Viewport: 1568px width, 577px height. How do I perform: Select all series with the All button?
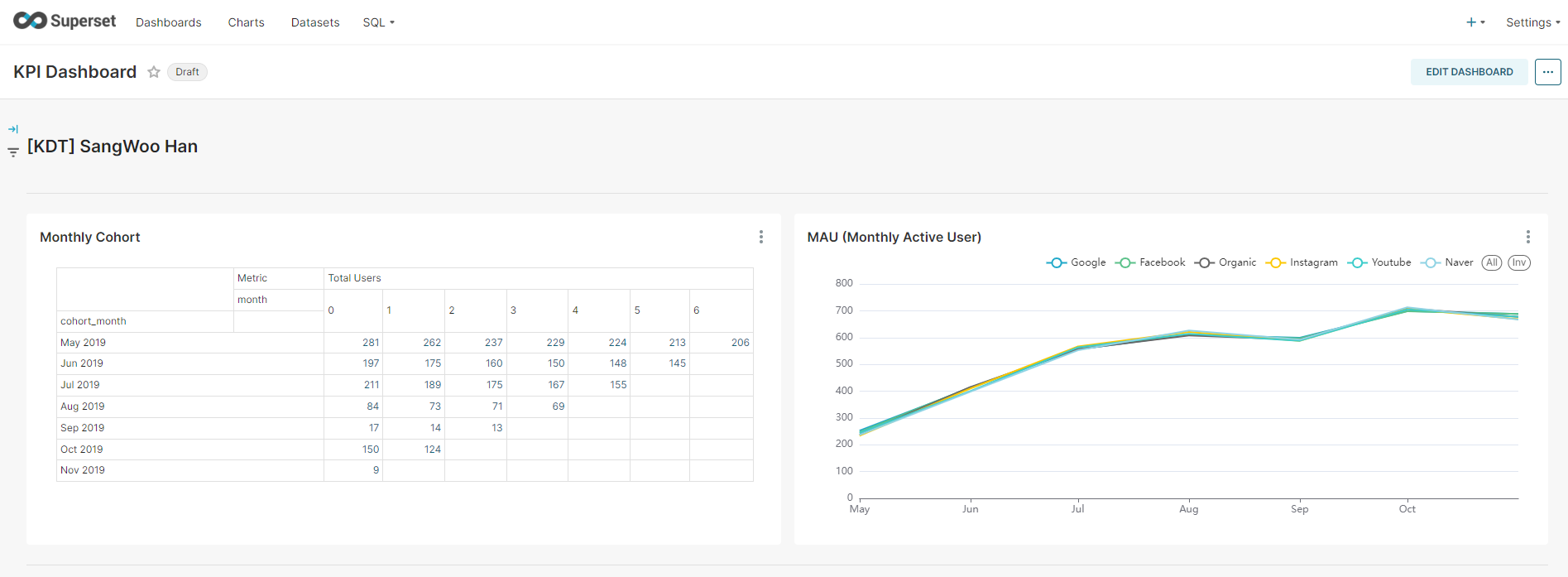click(x=1492, y=262)
